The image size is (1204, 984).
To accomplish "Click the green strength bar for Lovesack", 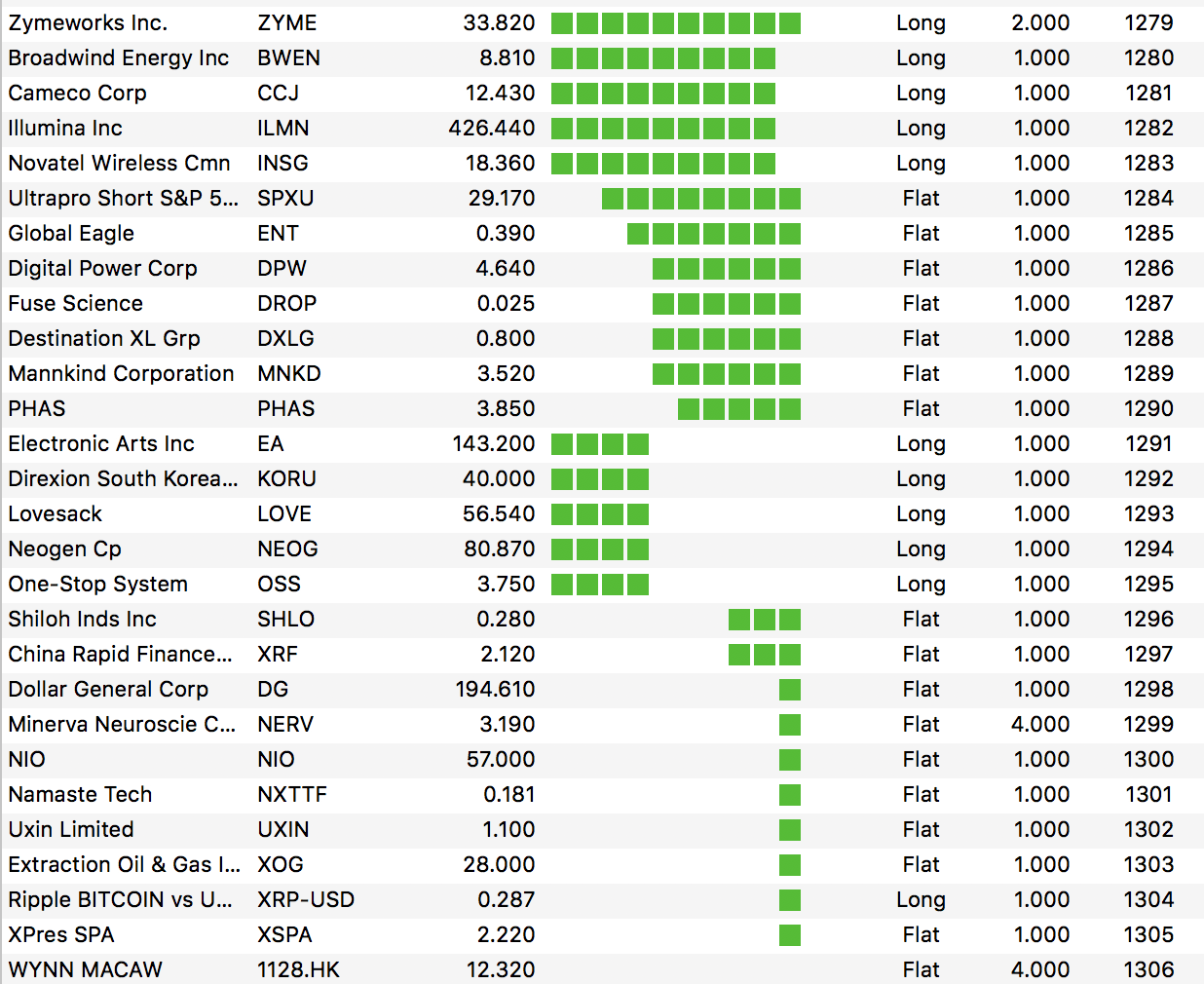I will point(600,514).
